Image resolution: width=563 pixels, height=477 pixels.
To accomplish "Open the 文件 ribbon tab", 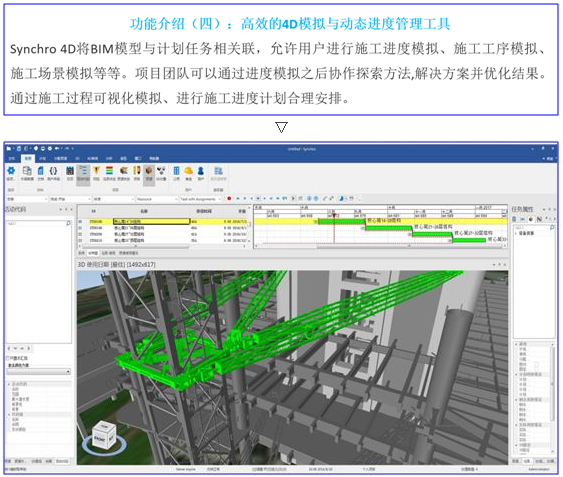I will tap(12, 158).
